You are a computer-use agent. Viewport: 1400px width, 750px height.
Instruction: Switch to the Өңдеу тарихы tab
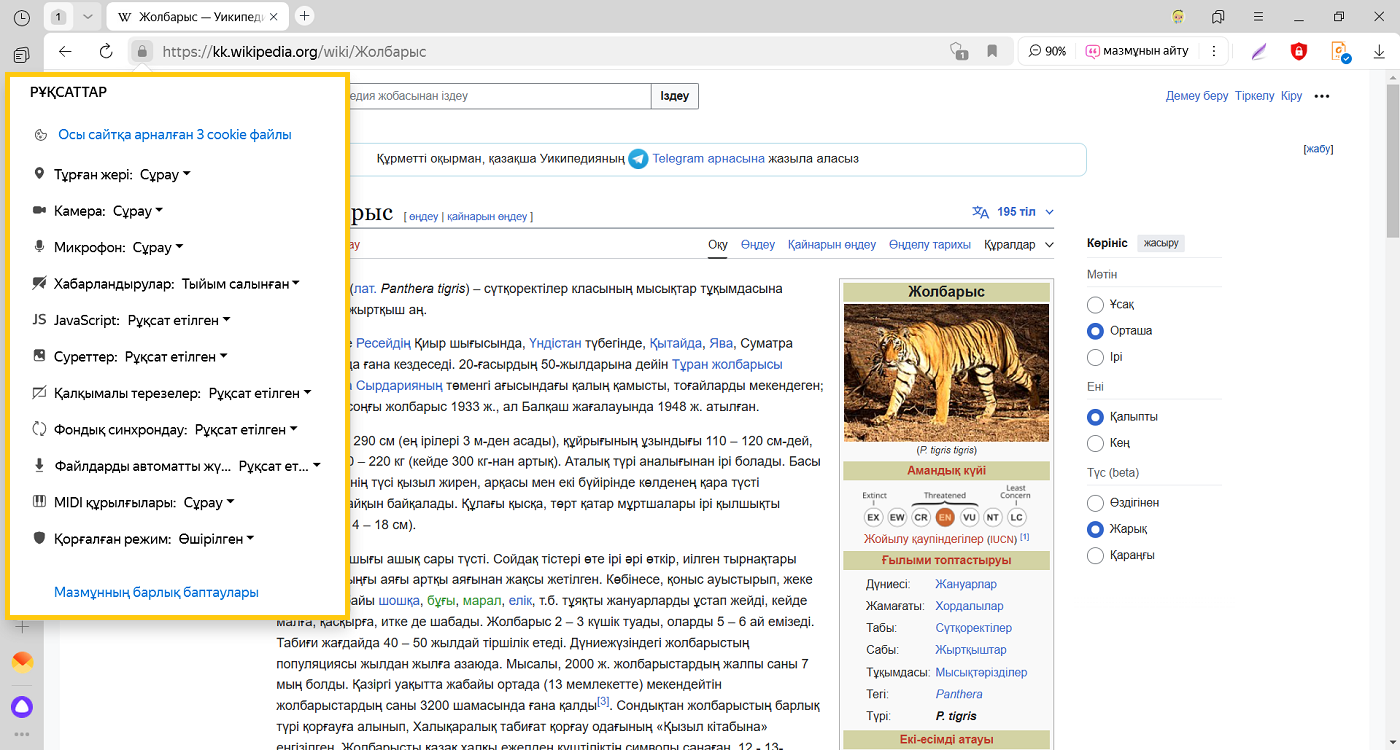(929, 245)
